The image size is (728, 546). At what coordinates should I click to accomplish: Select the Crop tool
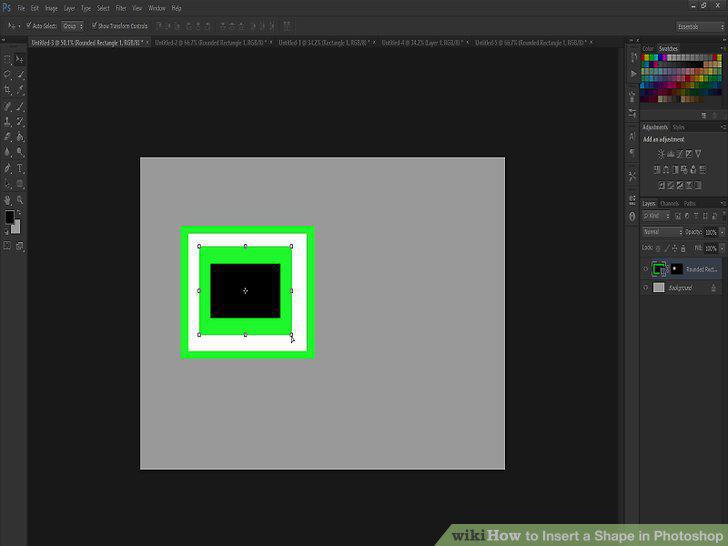pyautogui.click(x=7, y=90)
